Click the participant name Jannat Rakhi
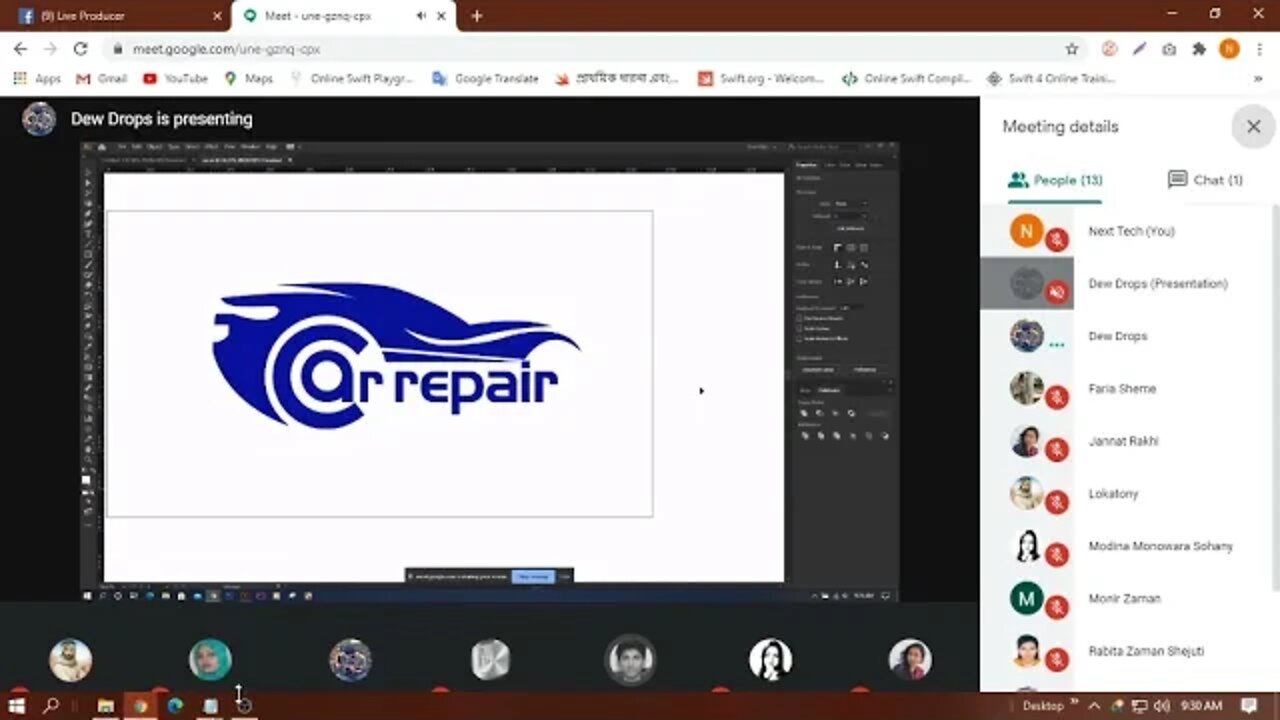 [x=1123, y=441]
